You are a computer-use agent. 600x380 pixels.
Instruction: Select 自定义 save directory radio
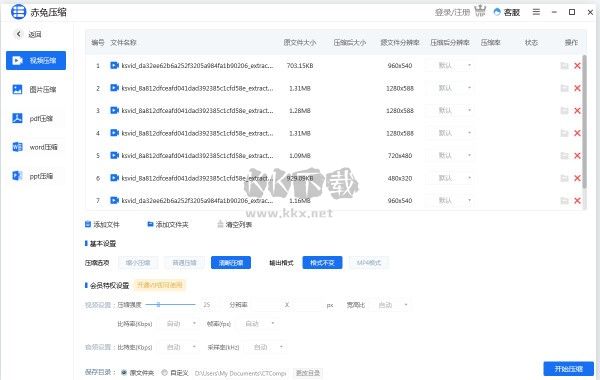pos(165,372)
